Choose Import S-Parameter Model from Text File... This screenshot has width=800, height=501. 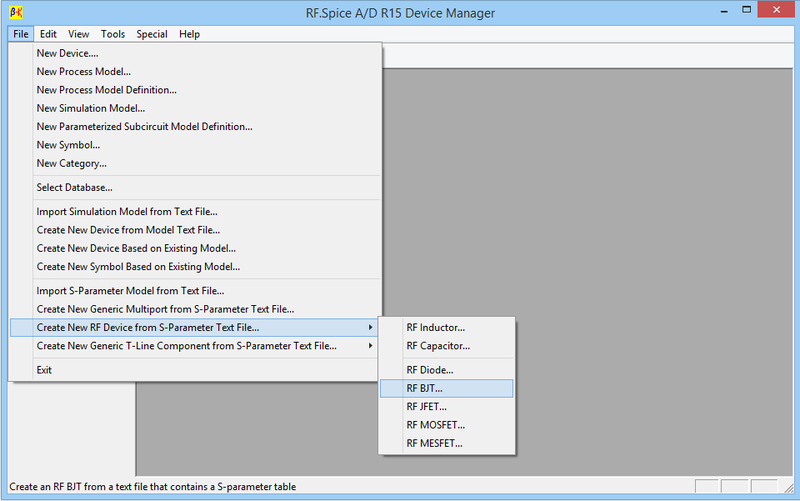coord(194,290)
